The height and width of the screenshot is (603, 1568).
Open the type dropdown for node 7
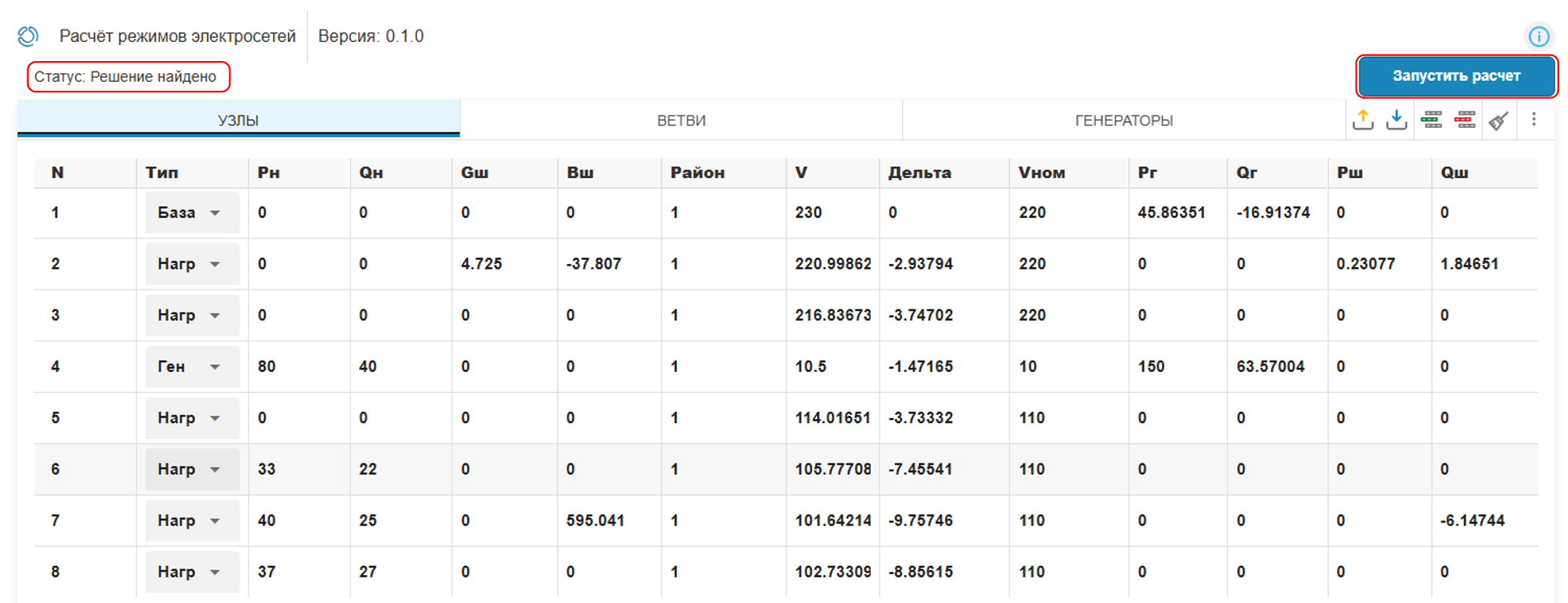click(191, 521)
